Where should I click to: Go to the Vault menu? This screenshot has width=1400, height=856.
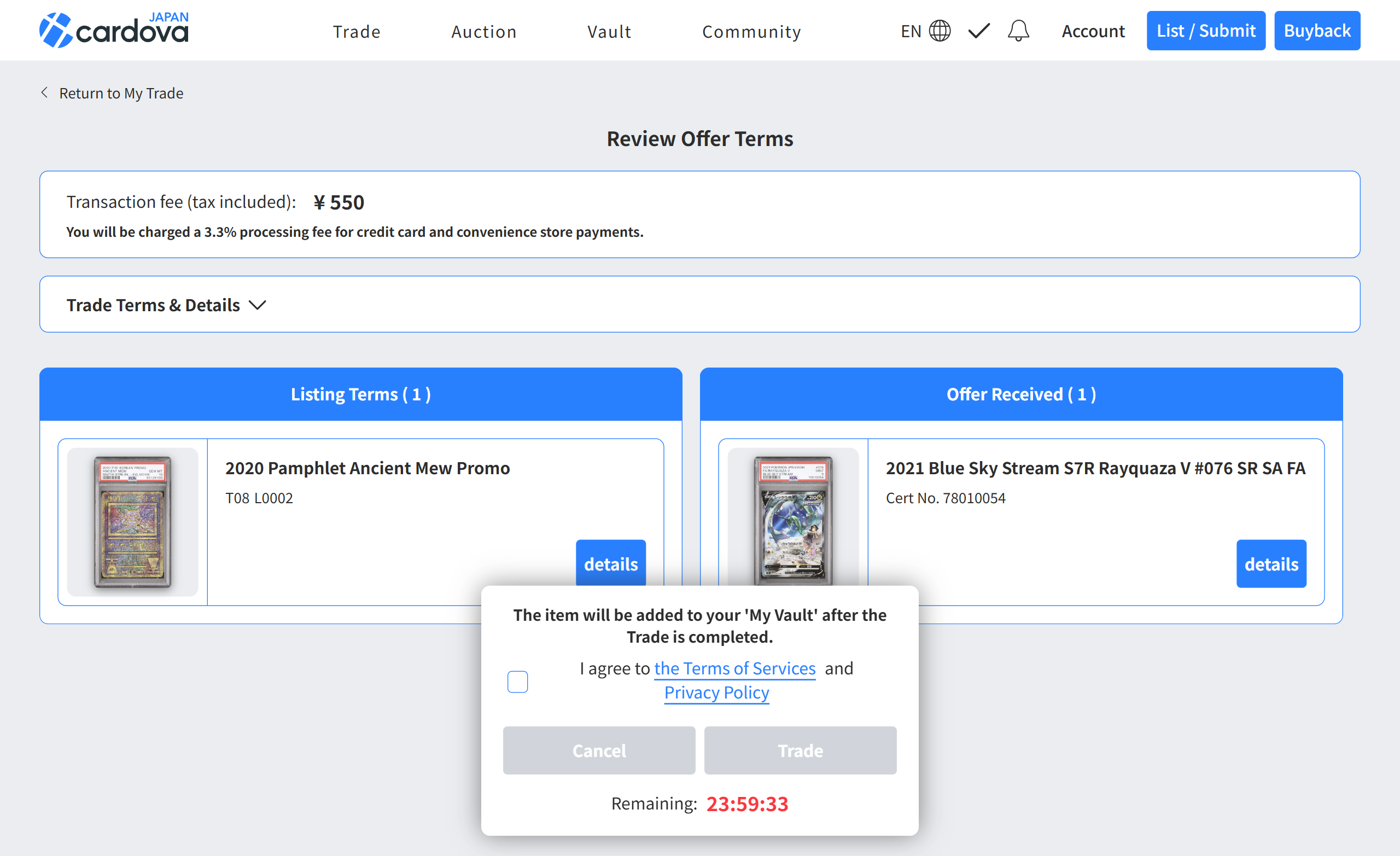(x=609, y=32)
